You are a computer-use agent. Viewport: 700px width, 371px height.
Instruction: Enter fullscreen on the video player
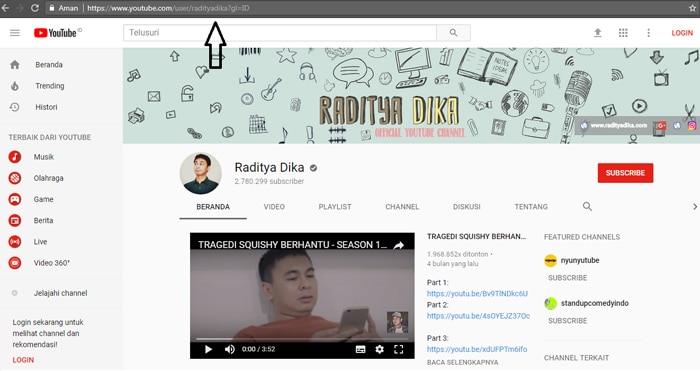(x=399, y=349)
